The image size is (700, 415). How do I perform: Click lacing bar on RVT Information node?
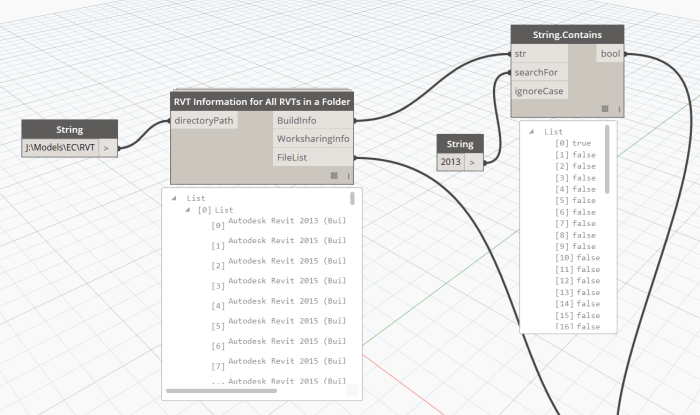click(x=347, y=177)
